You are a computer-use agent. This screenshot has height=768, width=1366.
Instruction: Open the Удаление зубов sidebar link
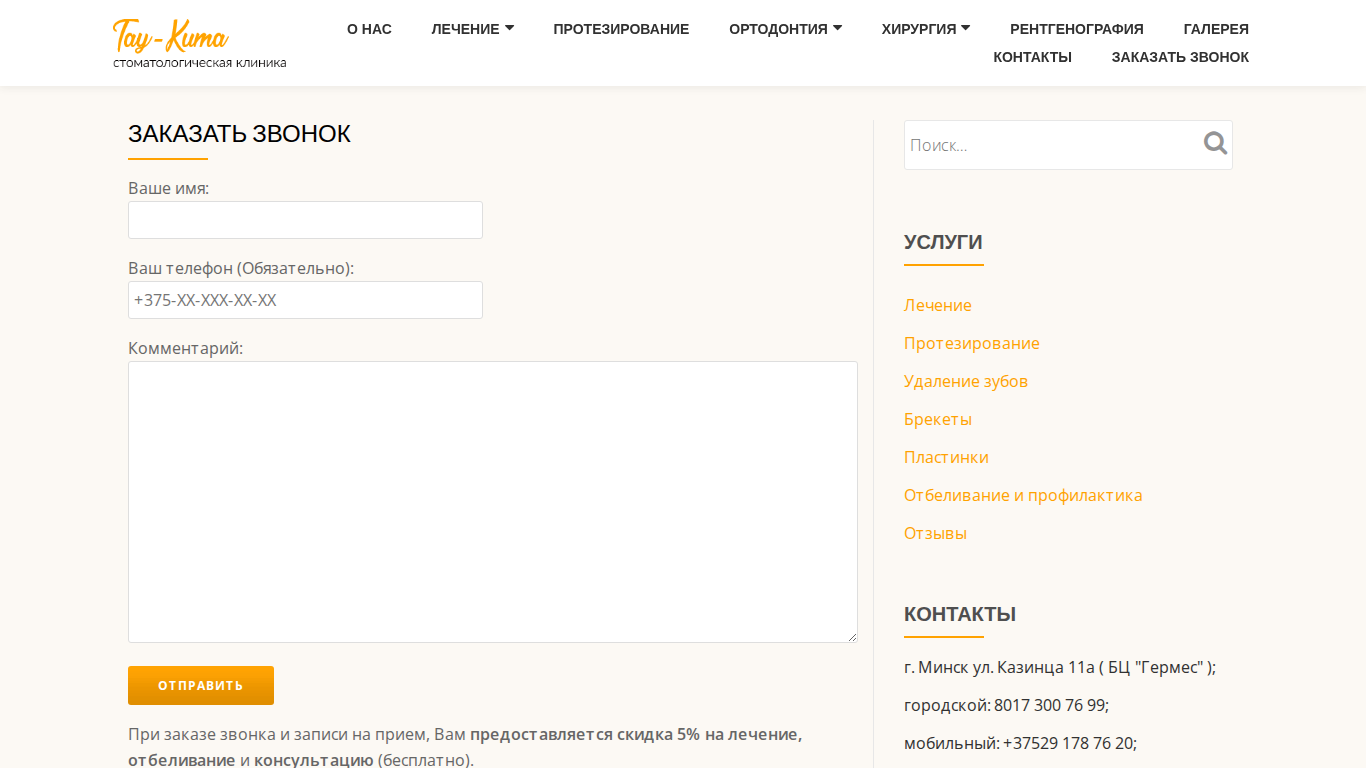(966, 381)
